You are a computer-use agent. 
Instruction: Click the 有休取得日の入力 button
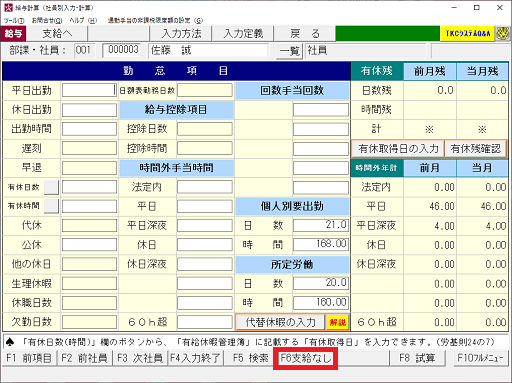tap(398, 149)
